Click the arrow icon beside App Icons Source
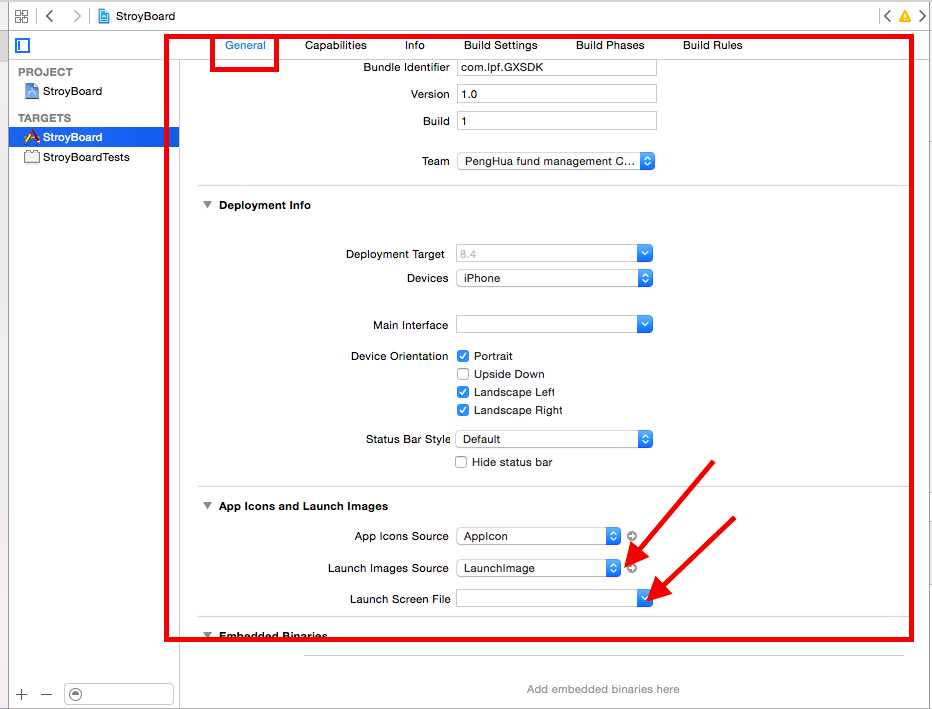The height and width of the screenshot is (709, 932). pyautogui.click(x=632, y=536)
